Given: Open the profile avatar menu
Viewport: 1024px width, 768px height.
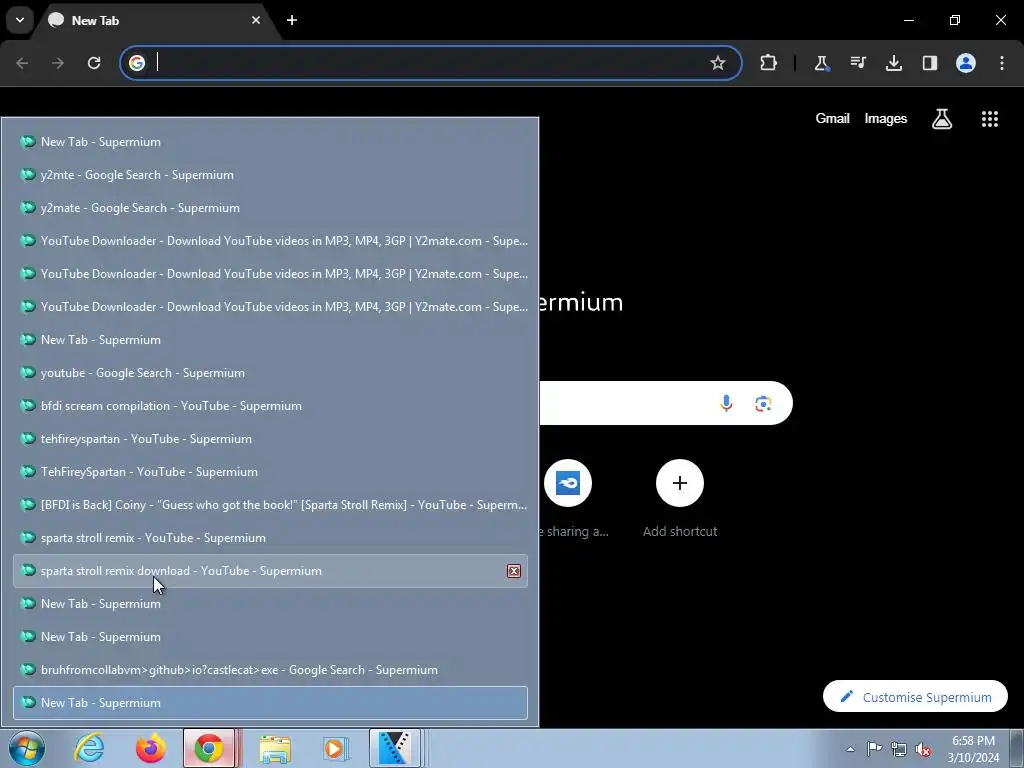Looking at the screenshot, I should click(x=966, y=63).
